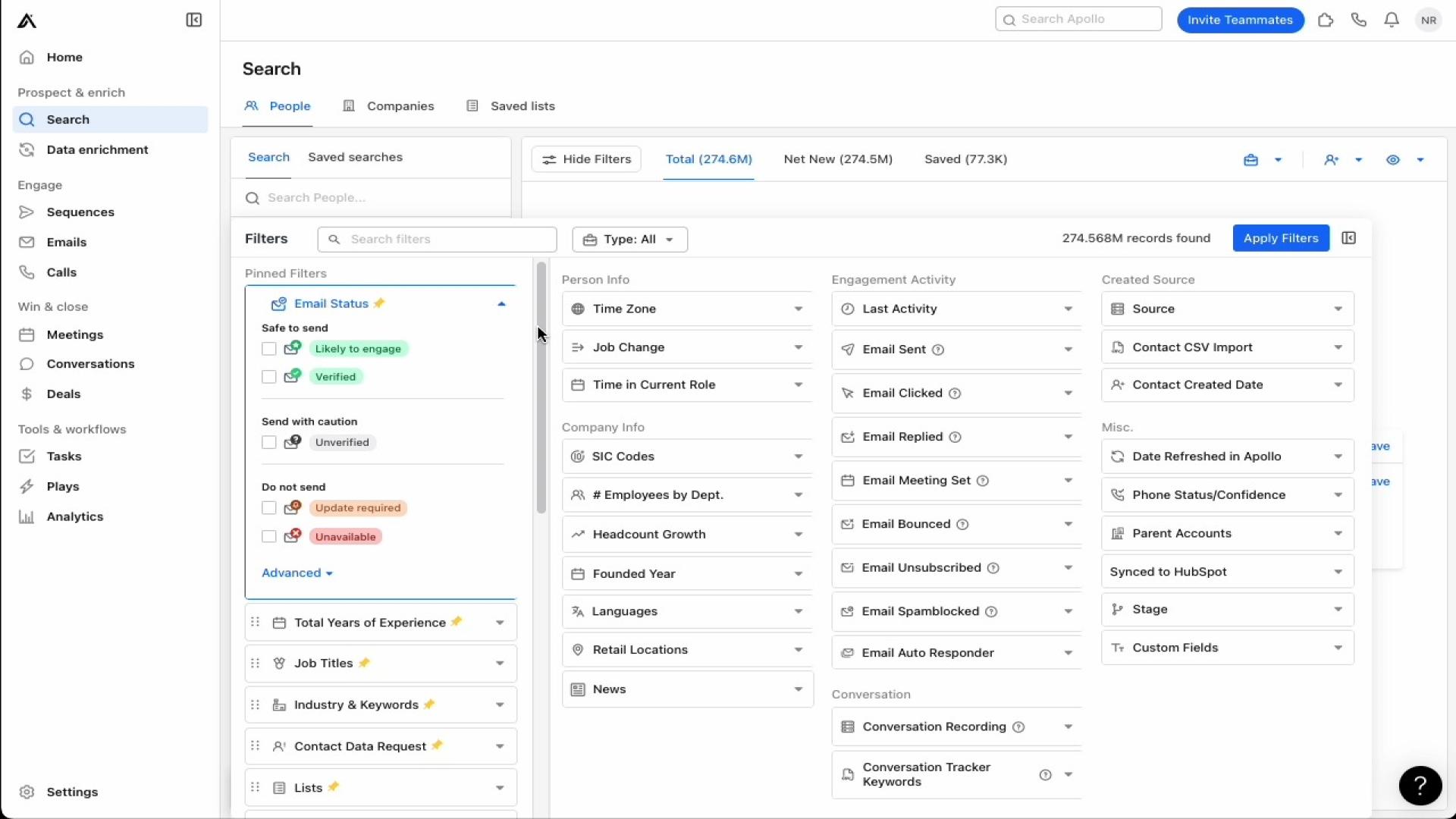The image size is (1456, 819).
Task: Click info icon next to Email Sent
Action: (x=938, y=350)
